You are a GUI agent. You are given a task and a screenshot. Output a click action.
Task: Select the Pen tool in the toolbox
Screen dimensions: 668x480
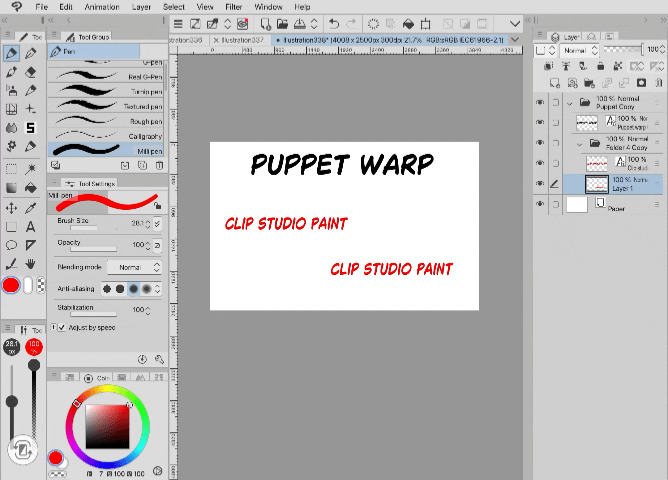(x=12, y=53)
